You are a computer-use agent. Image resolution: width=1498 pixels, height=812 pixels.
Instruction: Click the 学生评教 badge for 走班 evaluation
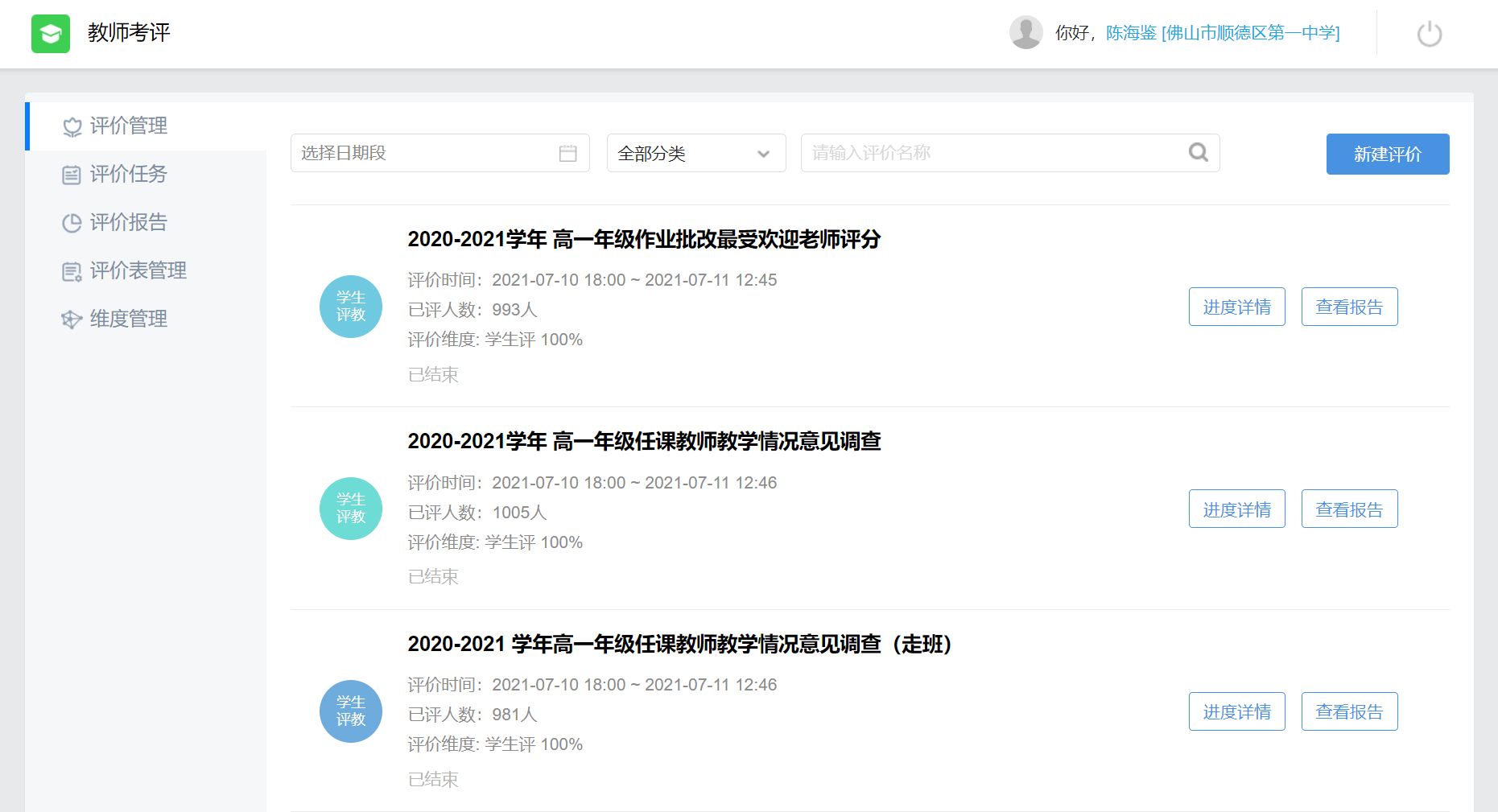tap(351, 711)
